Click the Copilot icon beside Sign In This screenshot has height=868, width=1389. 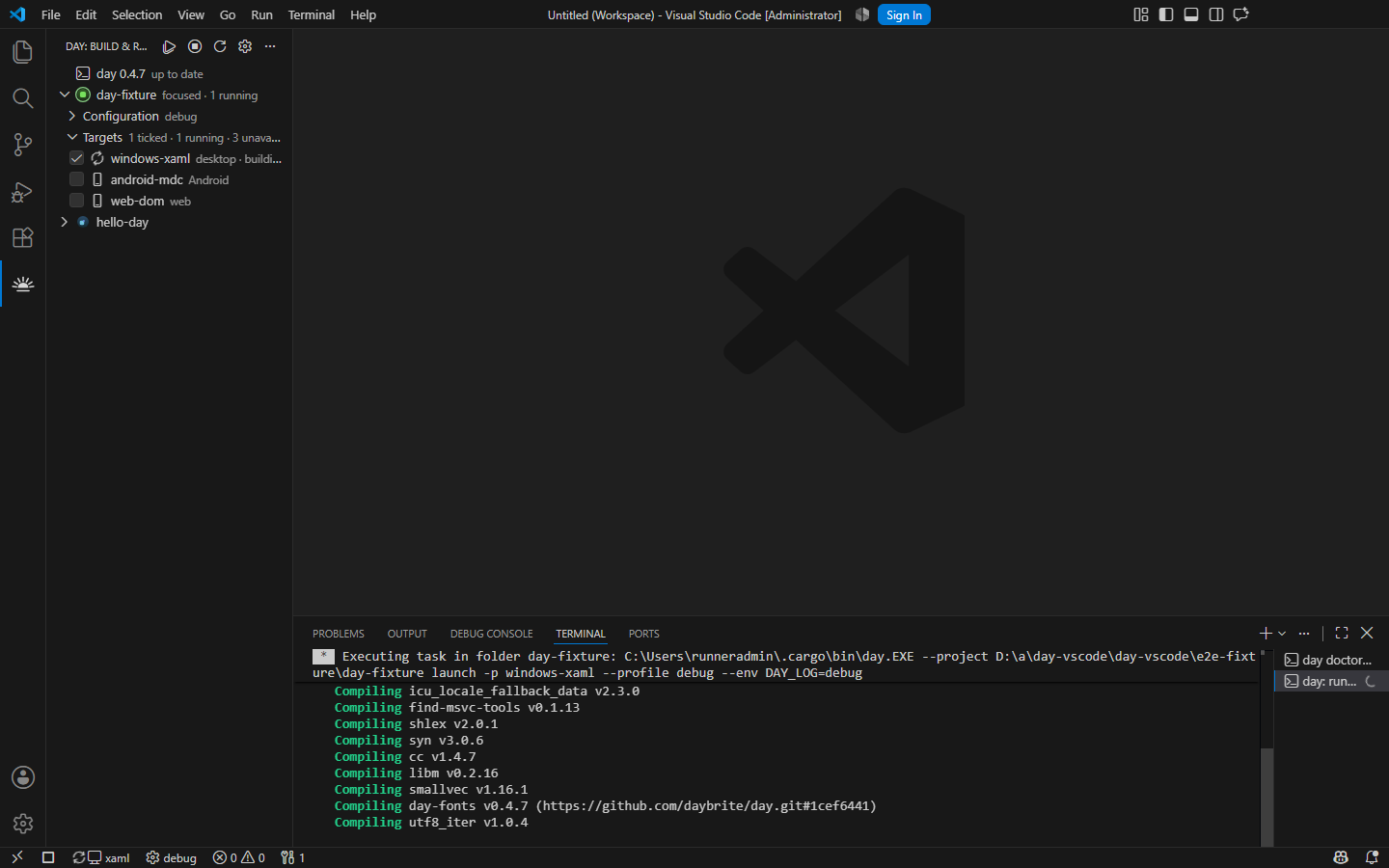pyautogui.click(x=862, y=14)
